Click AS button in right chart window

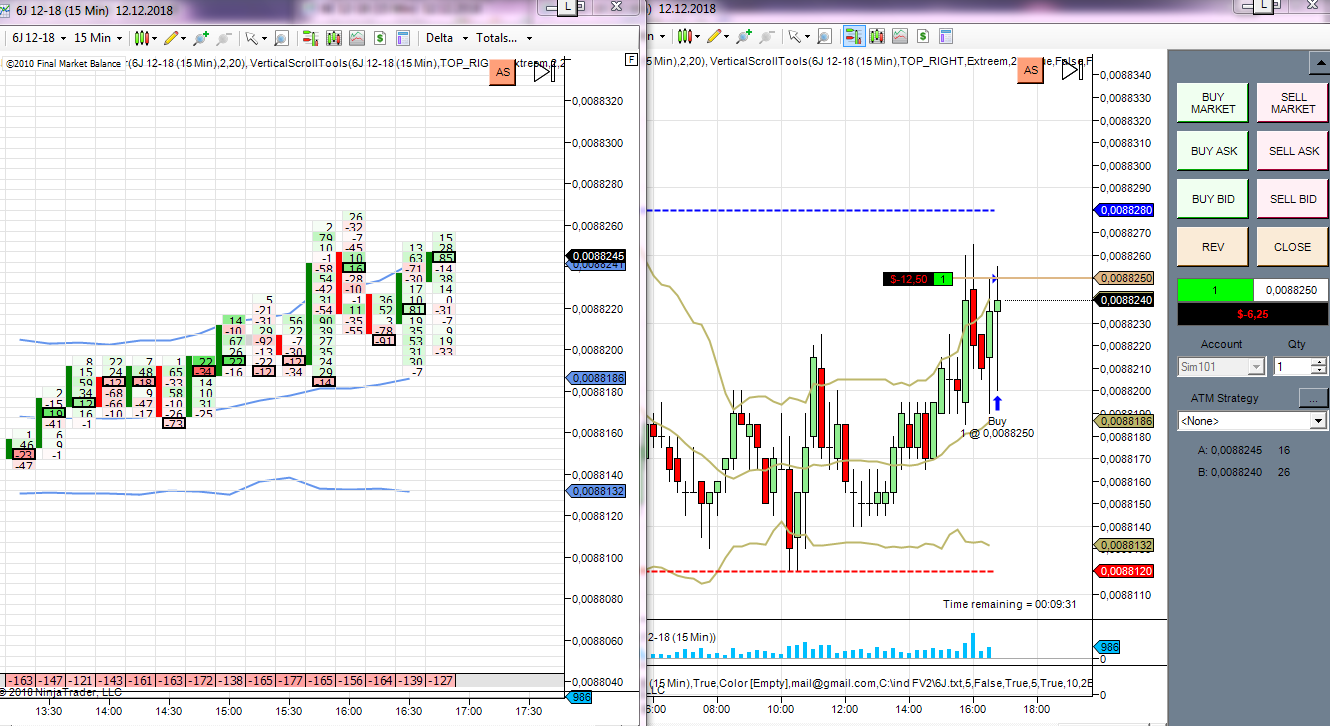pos(1029,70)
